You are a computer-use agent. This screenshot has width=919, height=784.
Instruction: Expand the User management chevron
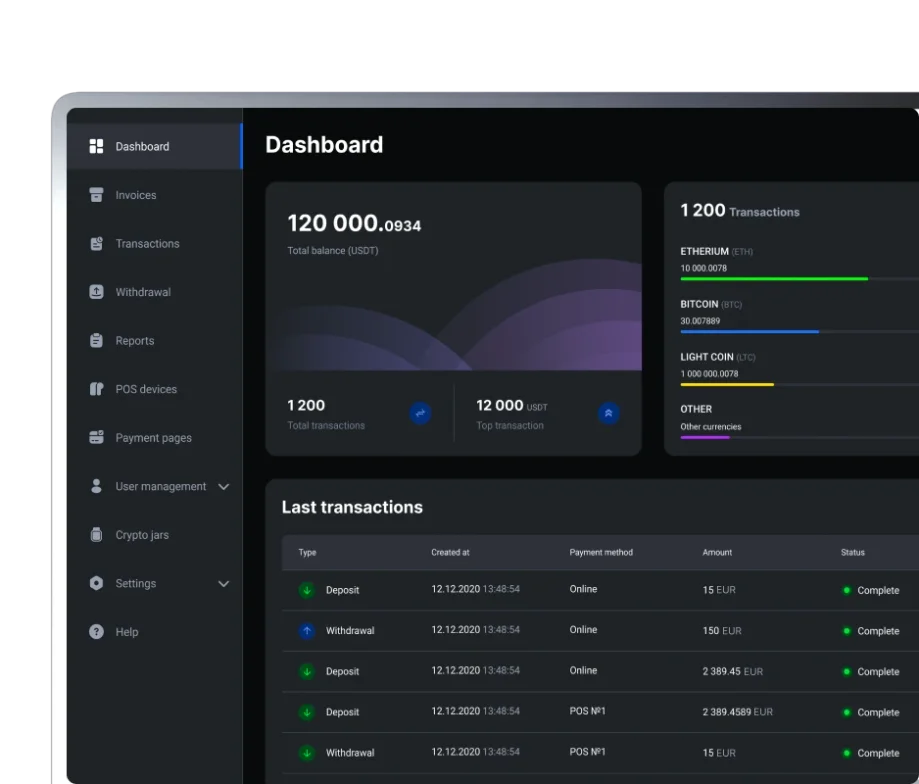223,487
